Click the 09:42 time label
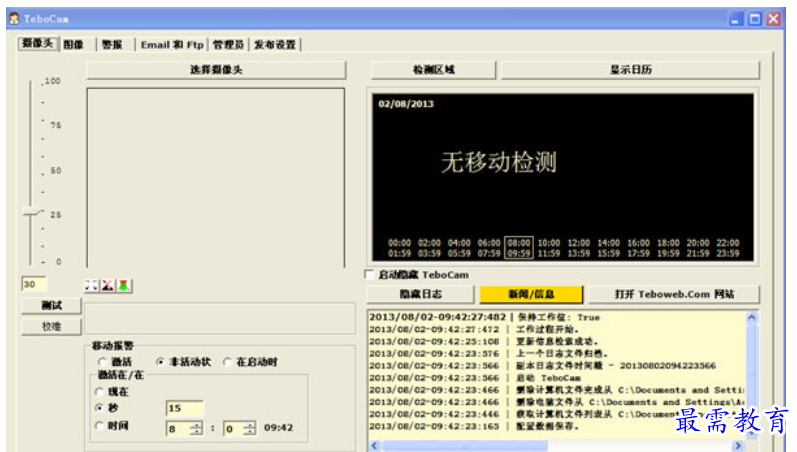Viewport: 797px width, 452px height. 278,428
